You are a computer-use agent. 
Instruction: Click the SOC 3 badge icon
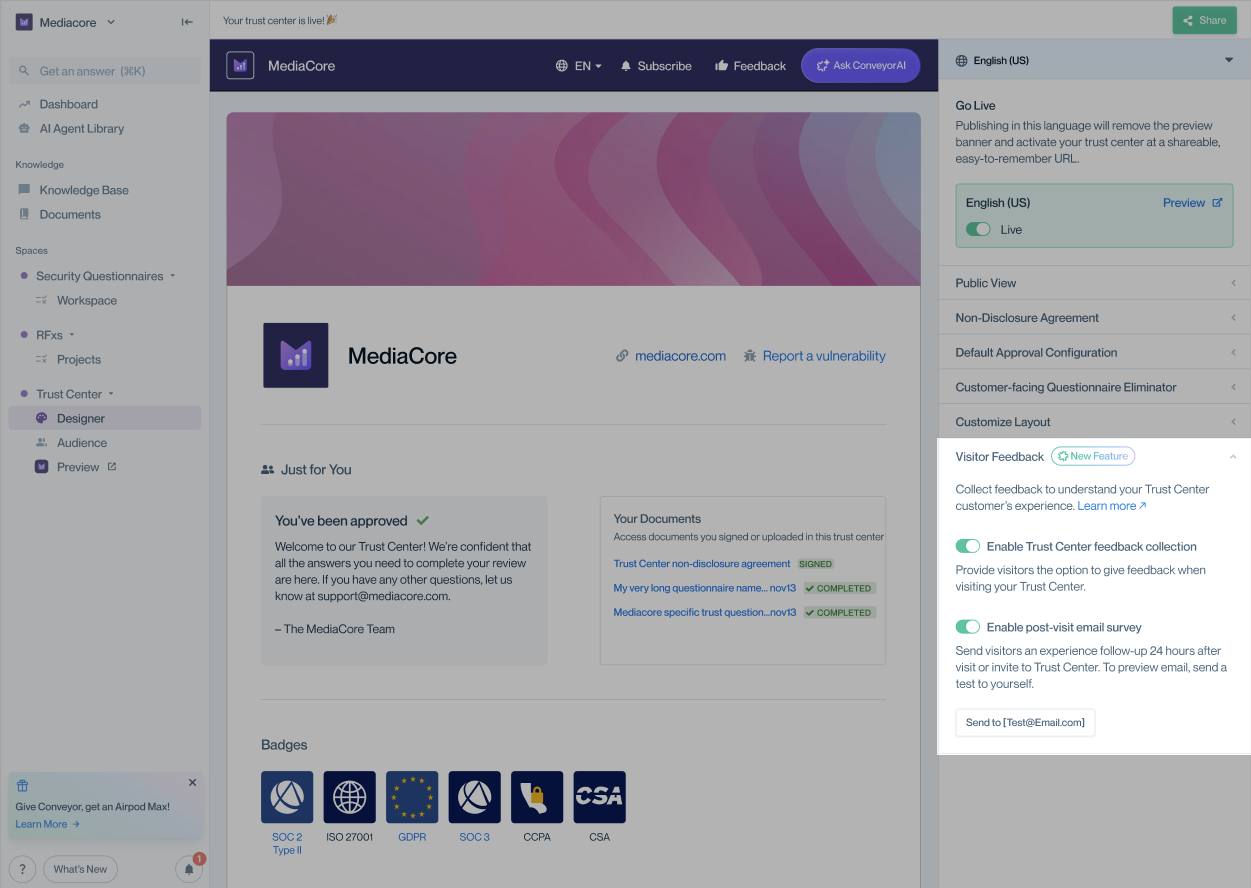tap(474, 797)
